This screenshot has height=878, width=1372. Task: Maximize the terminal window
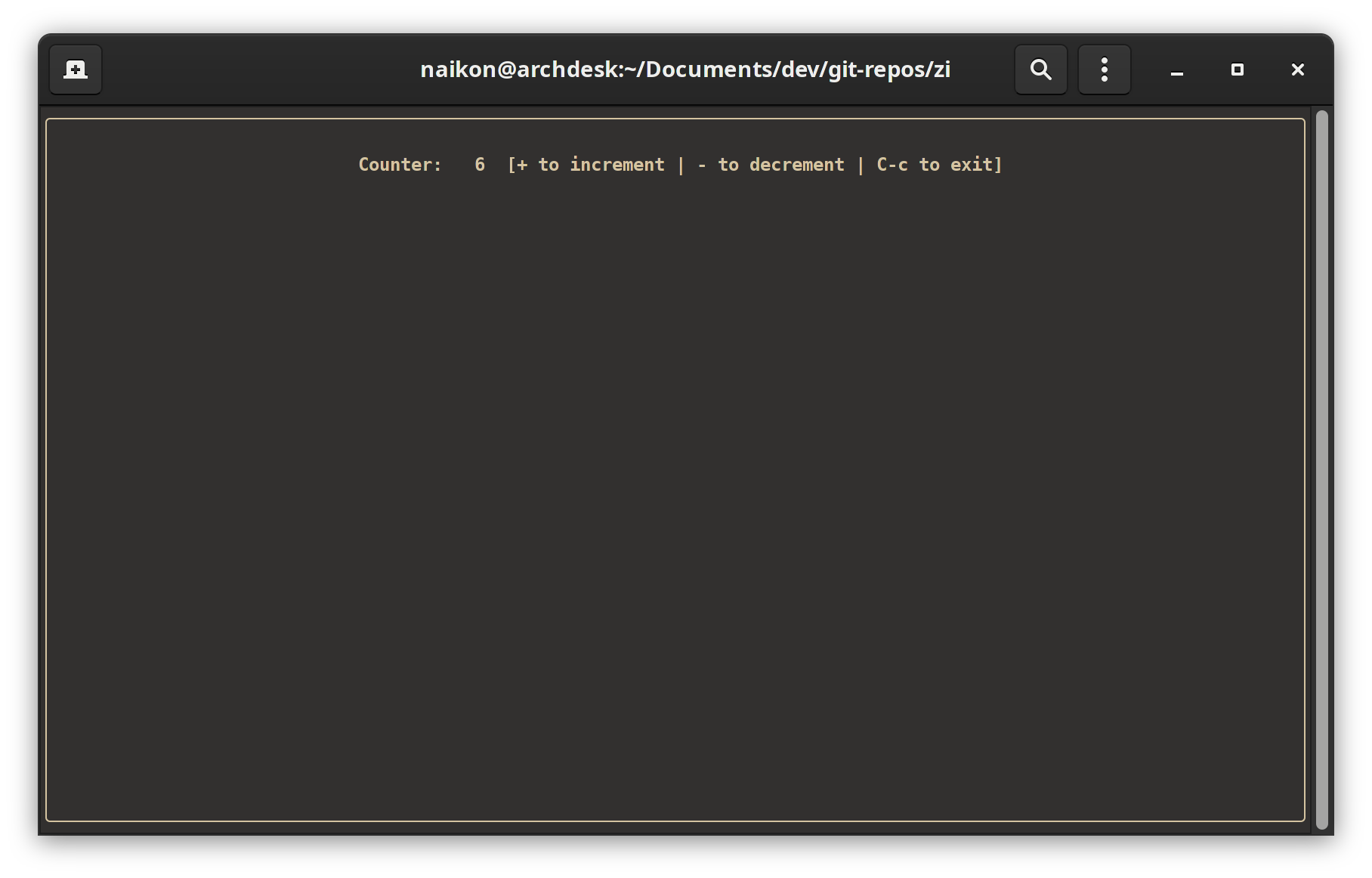[1237, 70]
